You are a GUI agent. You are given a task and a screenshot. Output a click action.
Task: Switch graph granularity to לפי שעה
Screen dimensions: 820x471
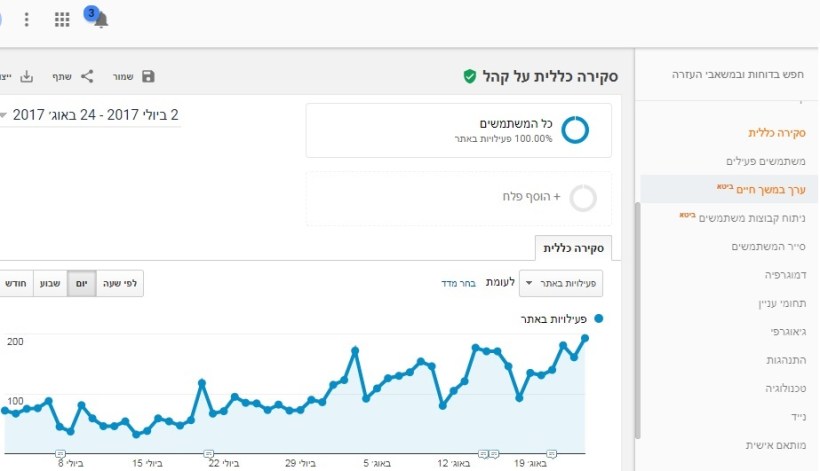(120, 284)
